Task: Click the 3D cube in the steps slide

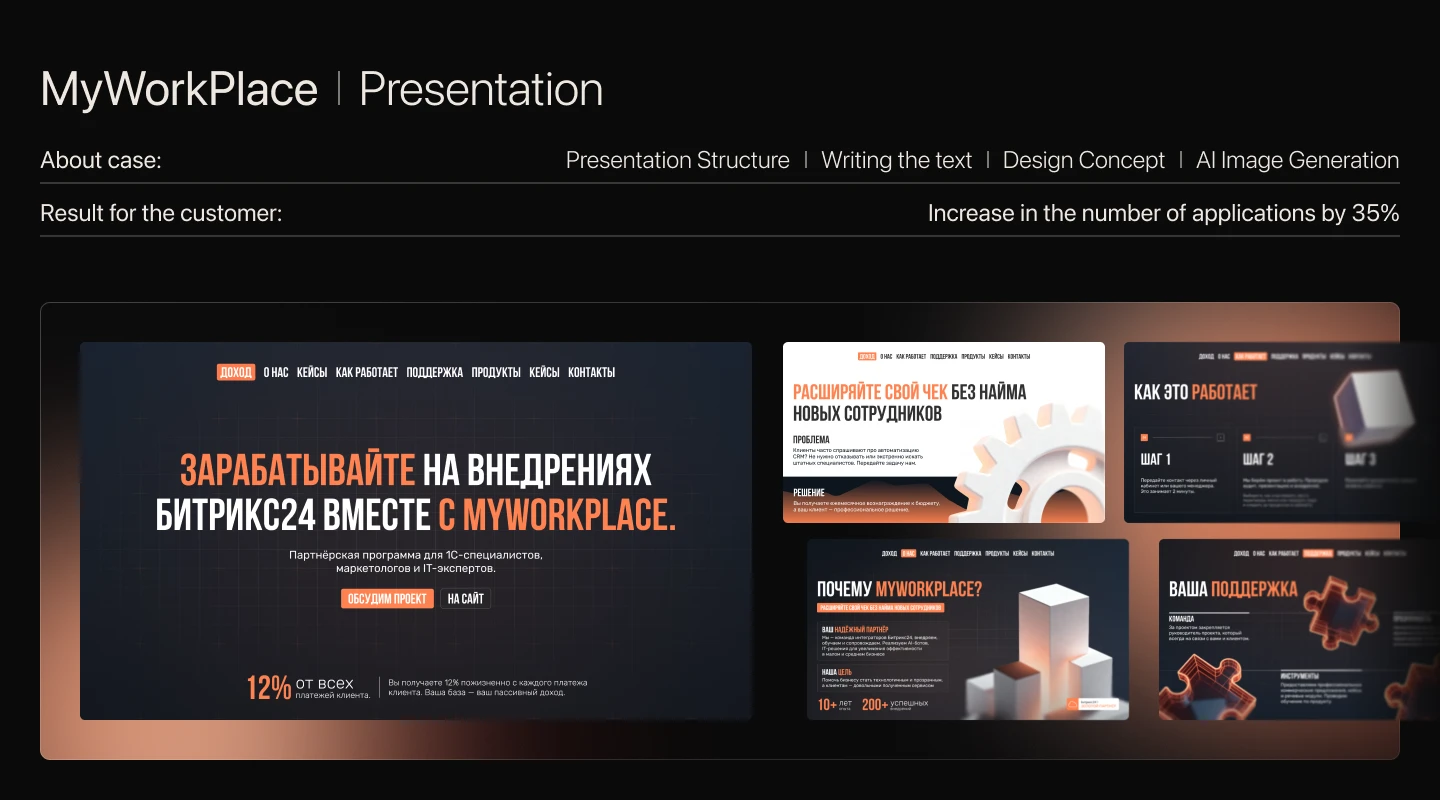Action: [1375, 408]
